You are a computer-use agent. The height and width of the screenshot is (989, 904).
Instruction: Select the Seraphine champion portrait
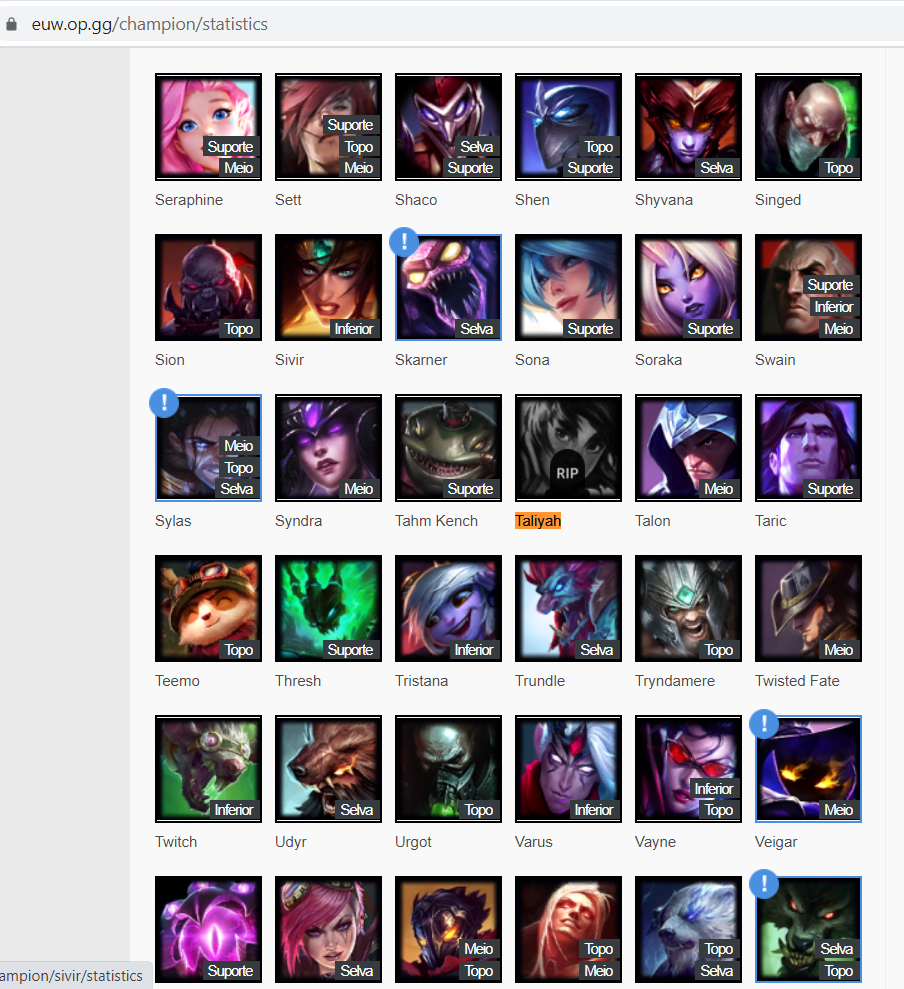coord(208,127)
